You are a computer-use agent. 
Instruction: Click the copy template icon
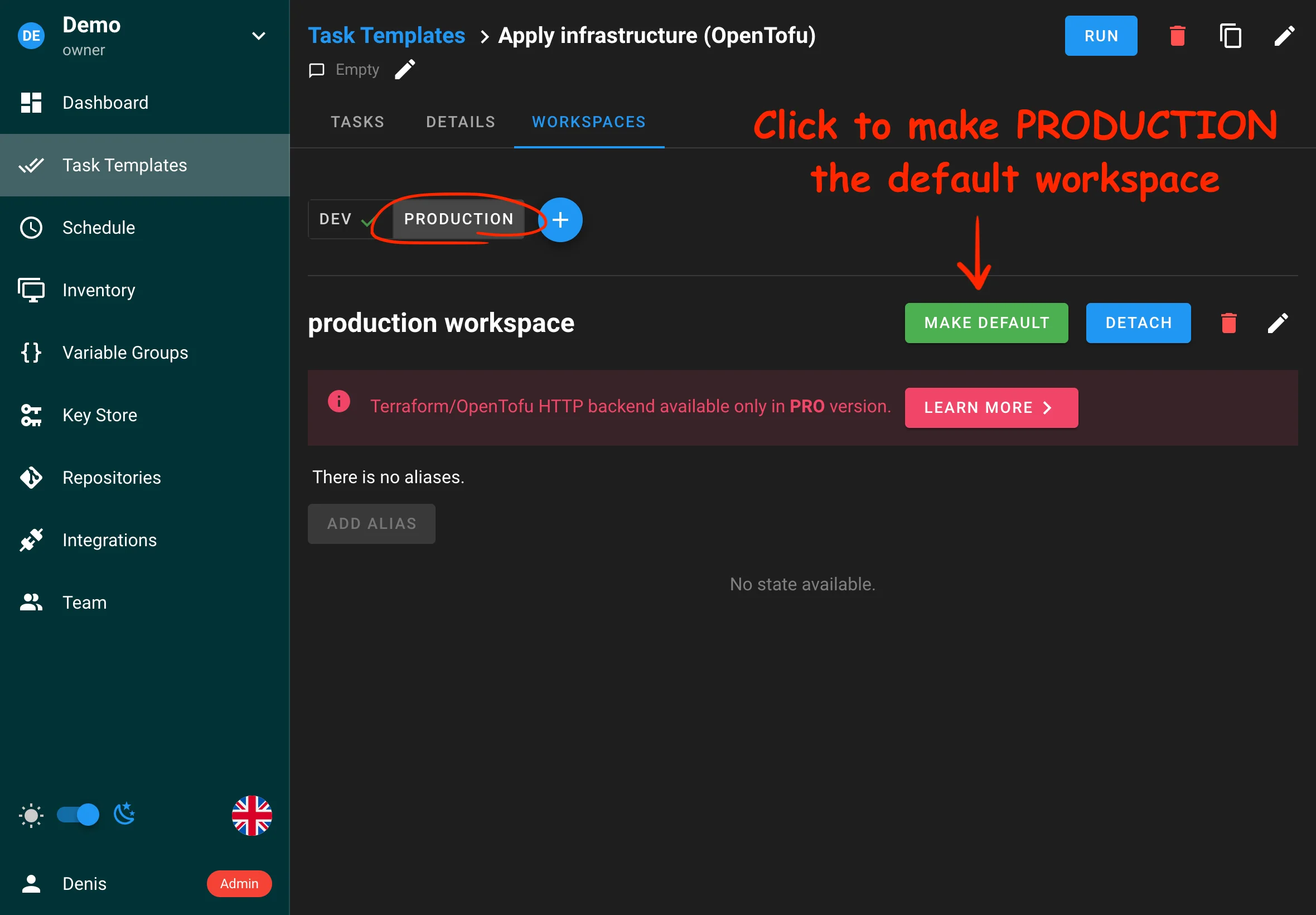(1230, 36)
